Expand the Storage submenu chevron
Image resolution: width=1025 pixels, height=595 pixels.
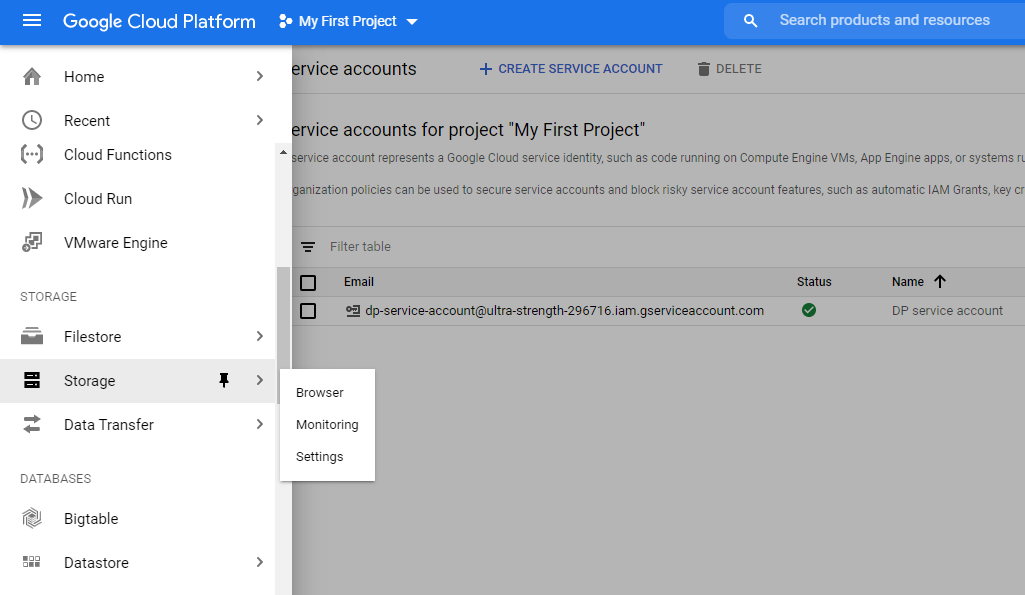pyautogui.click(x=260, y=380)
